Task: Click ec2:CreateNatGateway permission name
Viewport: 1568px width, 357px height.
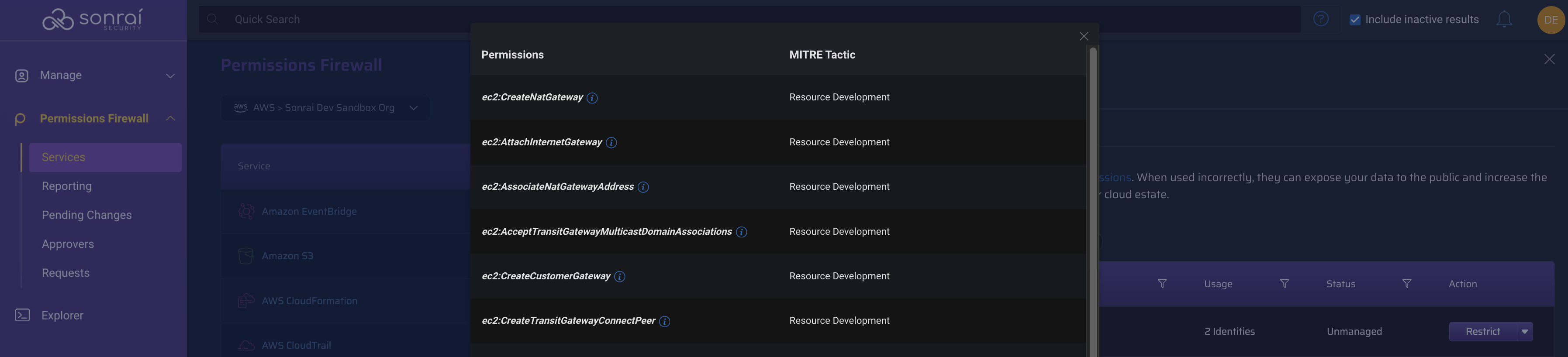Action: tap(532, 97)
